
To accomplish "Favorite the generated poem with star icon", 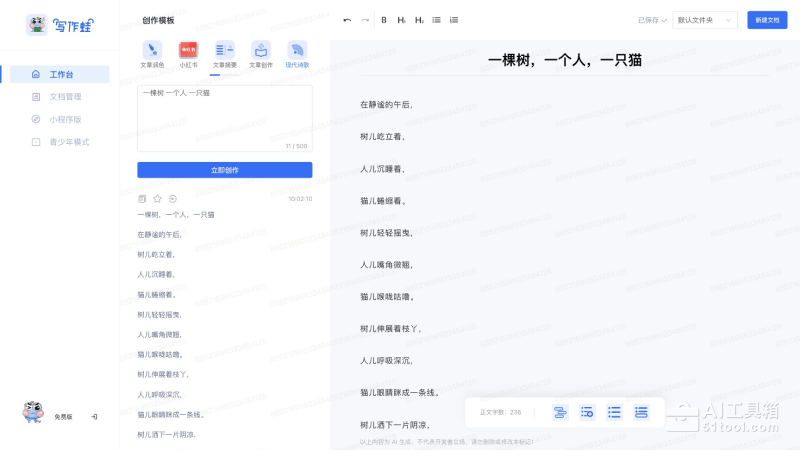I will coord(157,199).
